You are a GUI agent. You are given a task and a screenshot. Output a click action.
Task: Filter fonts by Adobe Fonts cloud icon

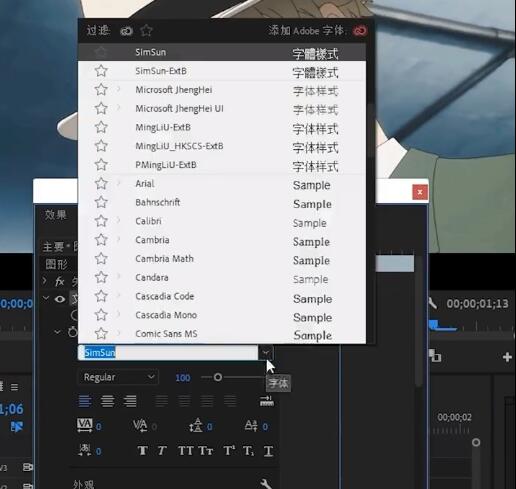pos(126,31)
